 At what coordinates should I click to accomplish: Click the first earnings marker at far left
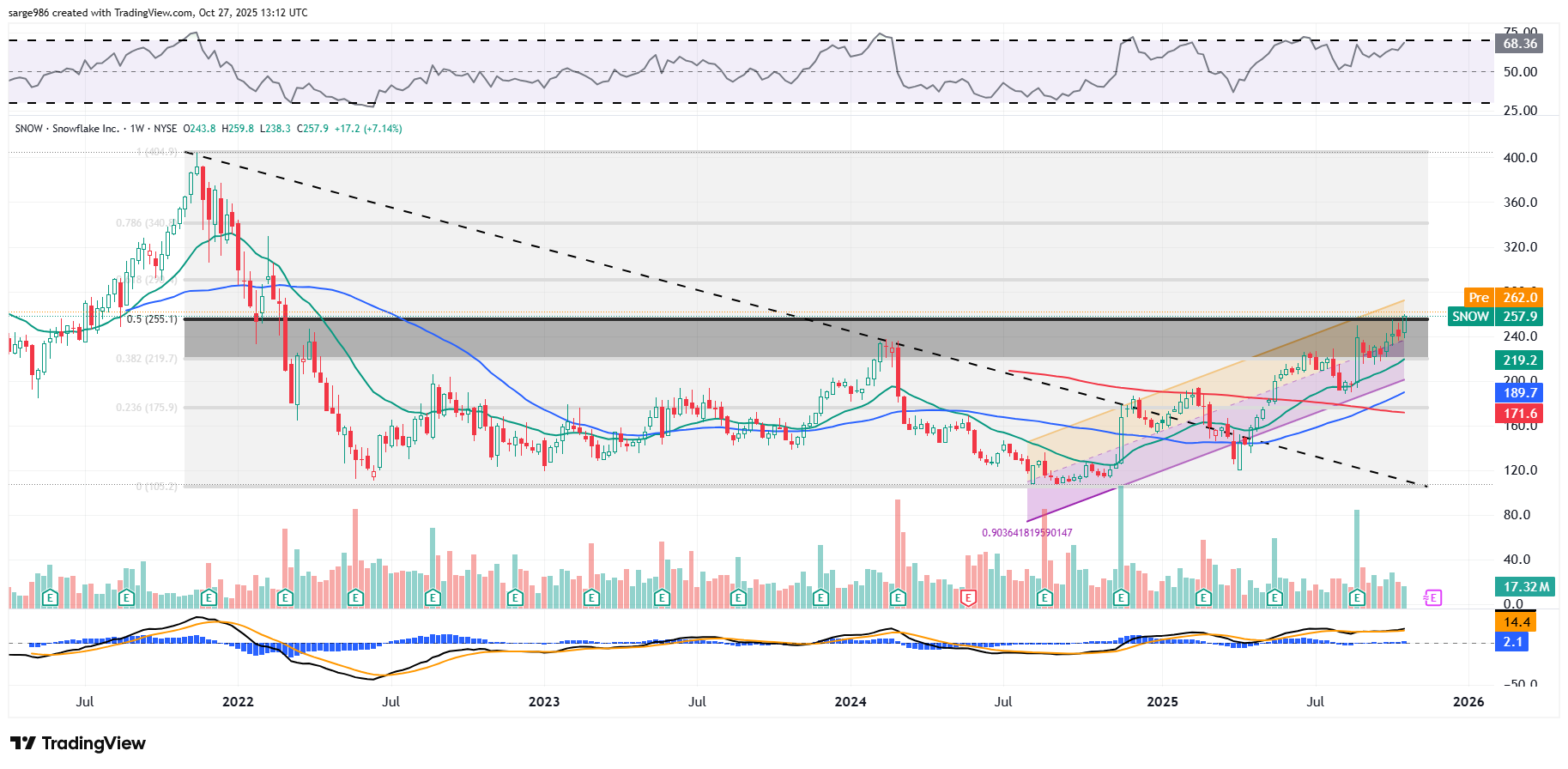pyautogui.click(x=50, y=597)
